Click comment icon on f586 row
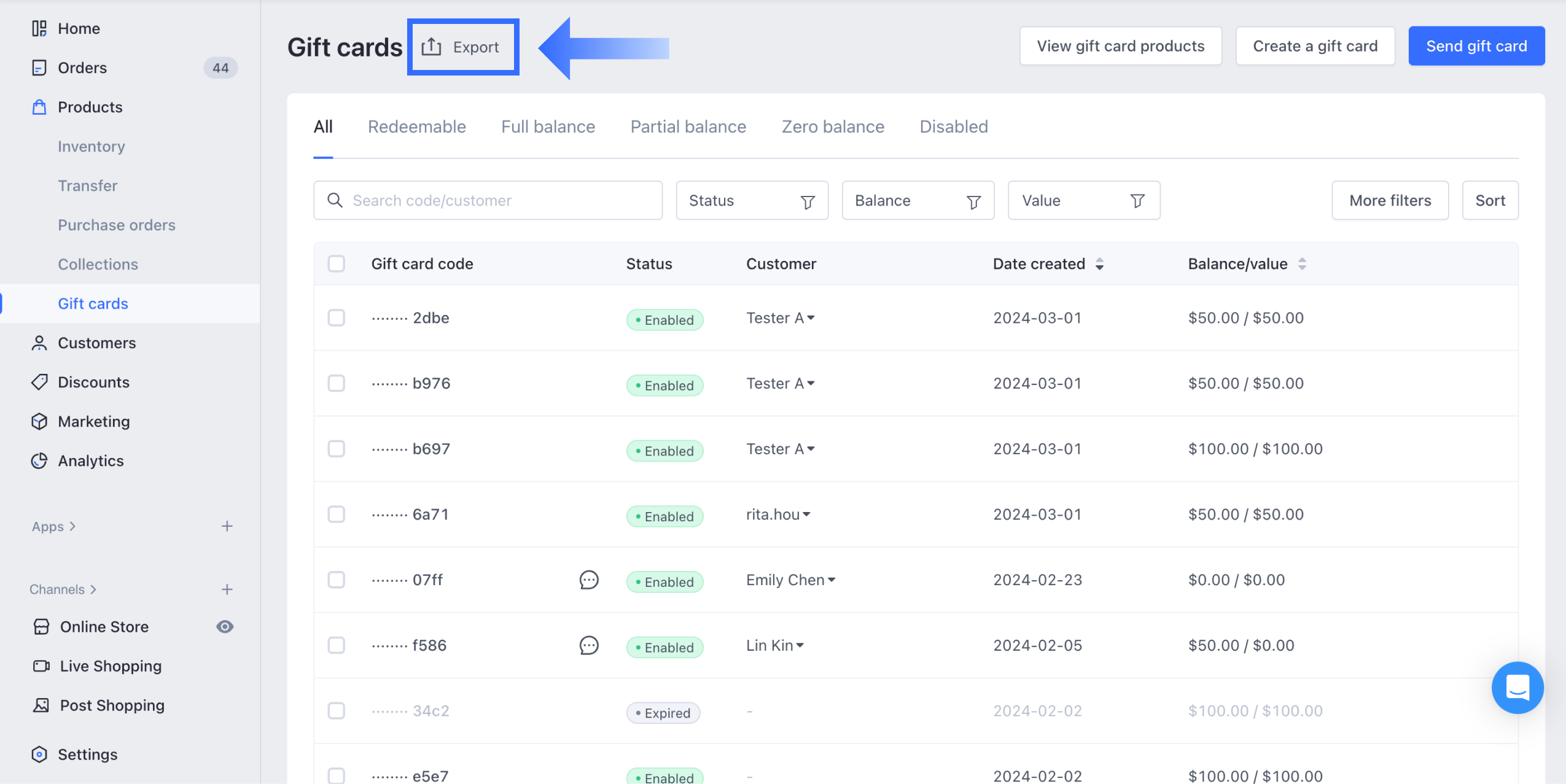The width and height of the screenshot is (1566, 784). (x=588, y=645)
